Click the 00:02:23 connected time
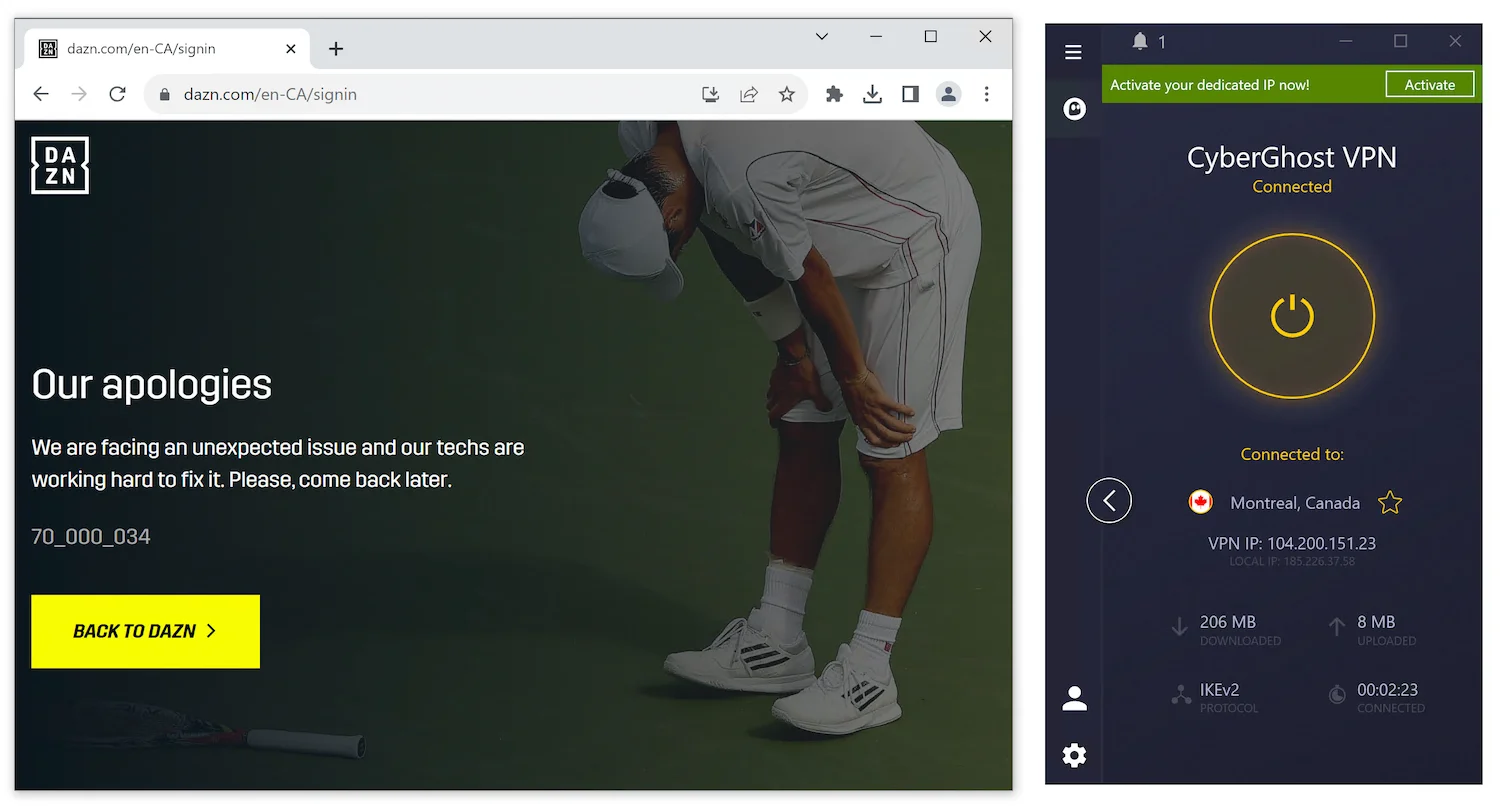Screen dimensions: 1500x808 click(x=1387, y=690)
